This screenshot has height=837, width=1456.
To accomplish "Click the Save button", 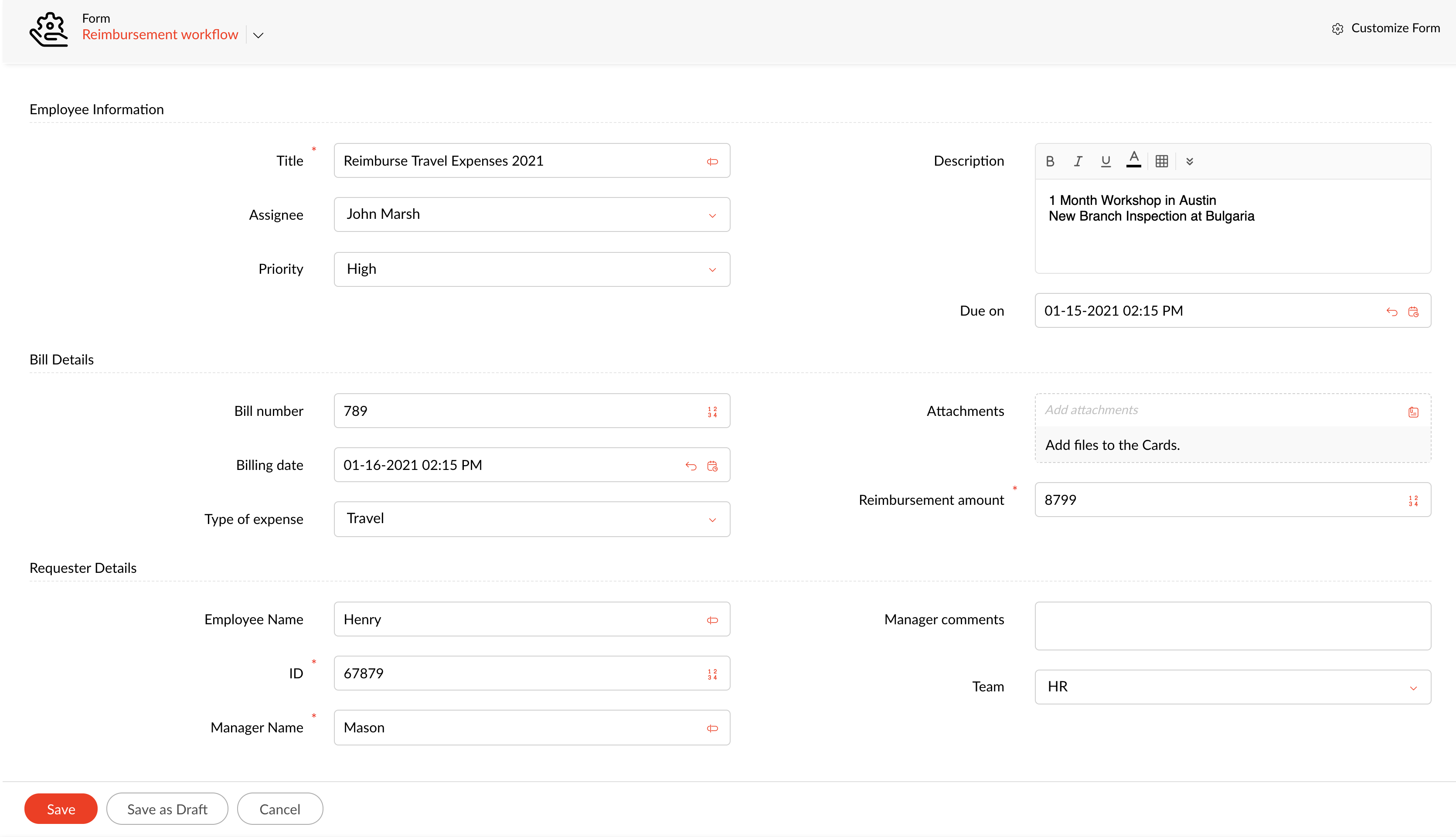I will 61,809.
